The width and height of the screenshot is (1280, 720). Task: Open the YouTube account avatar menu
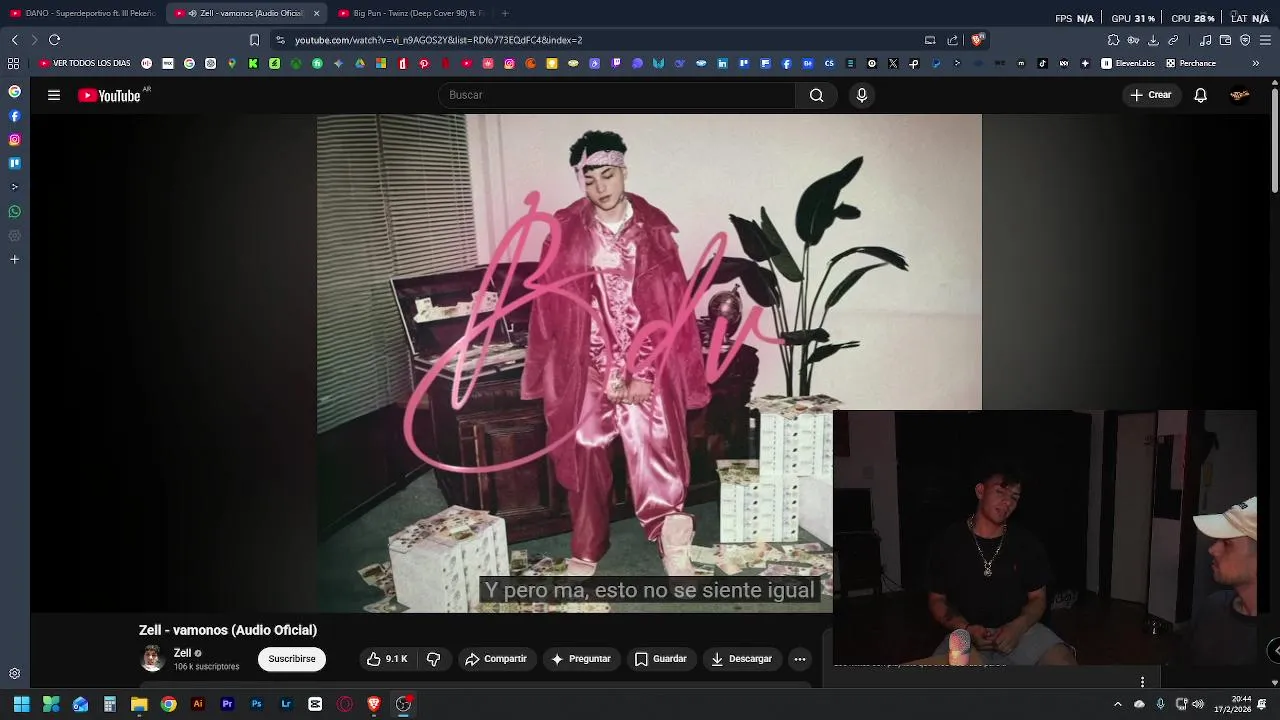tap(1240, 95)
